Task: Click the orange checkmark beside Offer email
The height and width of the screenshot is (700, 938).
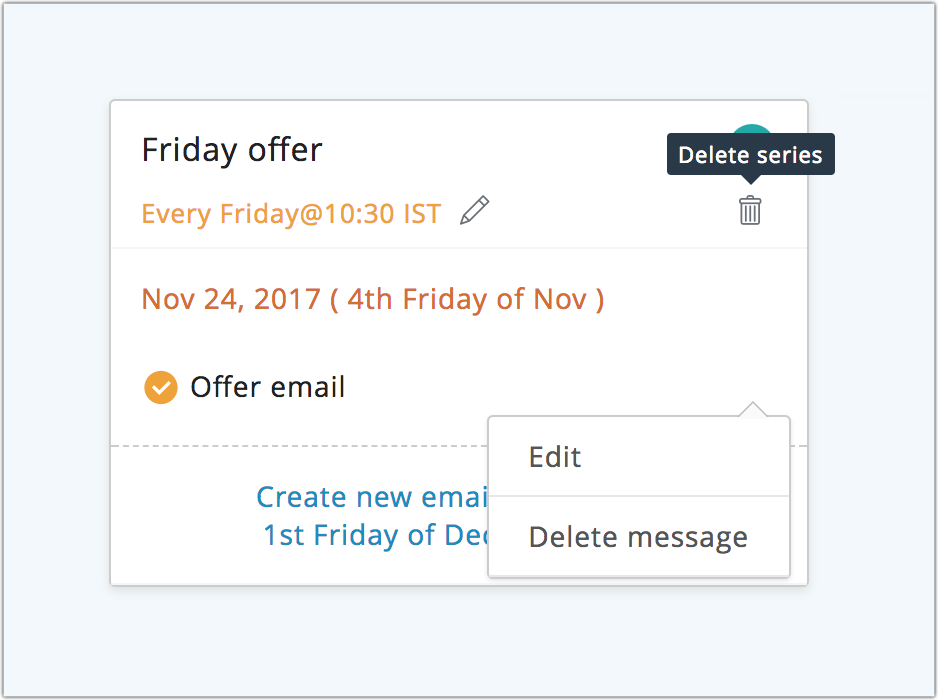Action: (161, 387)
